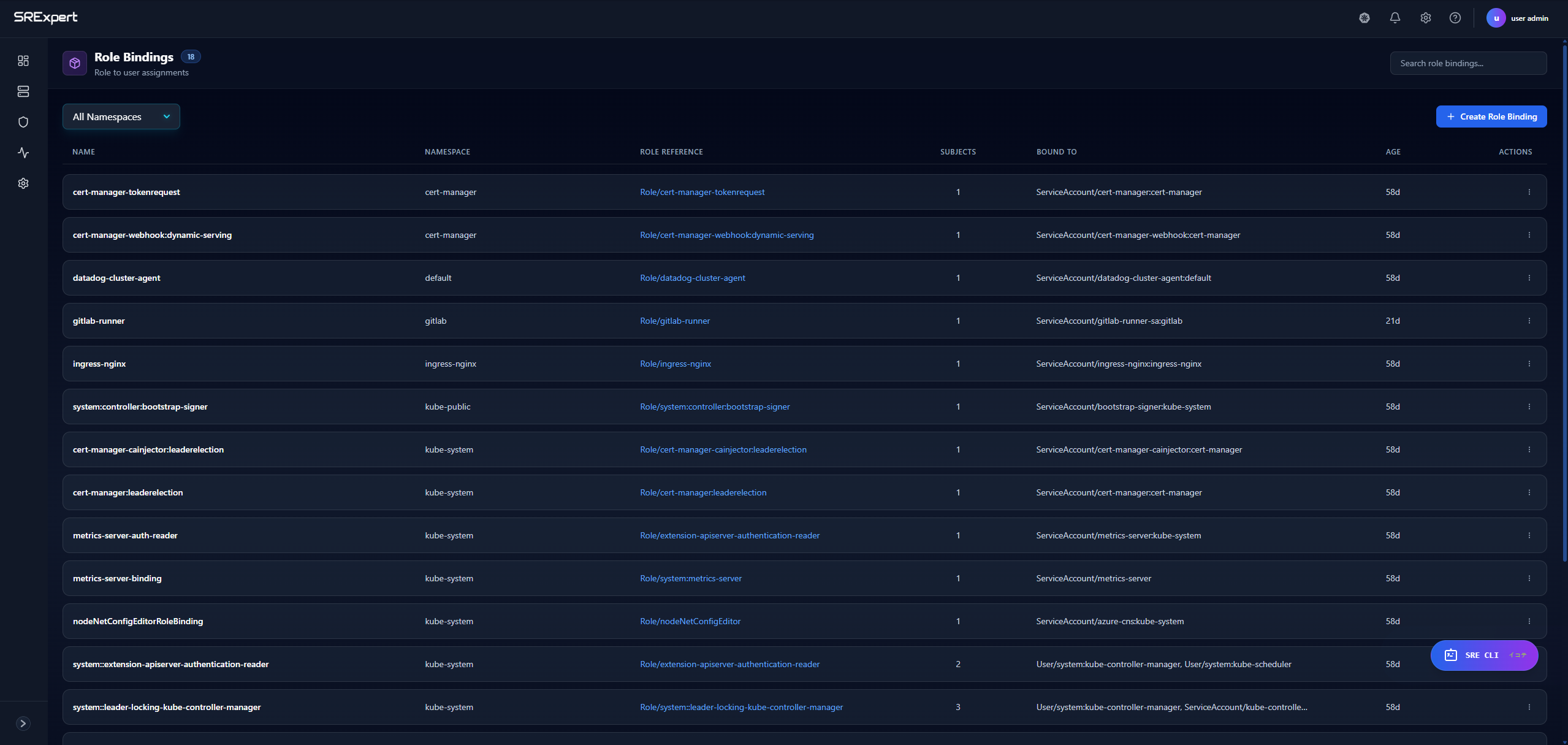Click the Role Bindings cube icon in header
Image resolution: width=1568 pixels, height=745 pixels.
pyautogui.click(x=74, y=63)
